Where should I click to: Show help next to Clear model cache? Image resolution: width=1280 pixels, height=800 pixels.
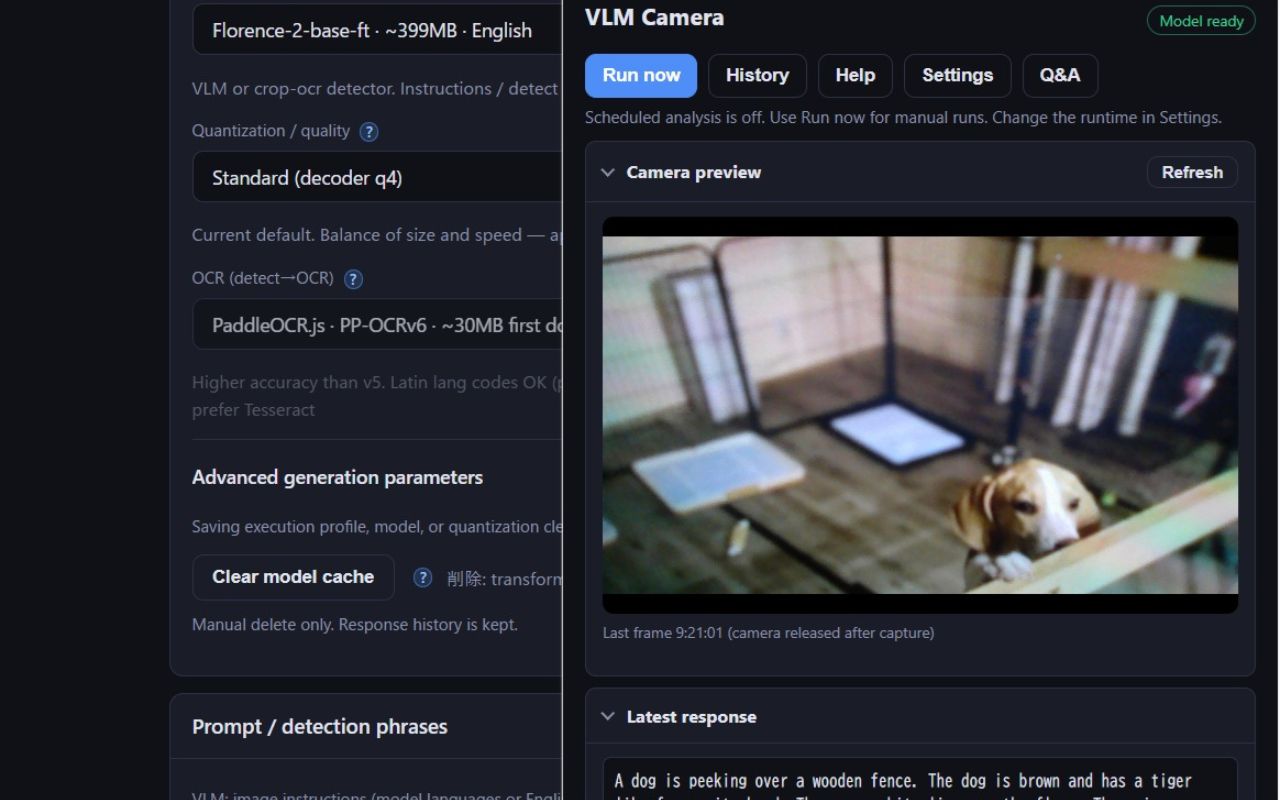point(423,577)
